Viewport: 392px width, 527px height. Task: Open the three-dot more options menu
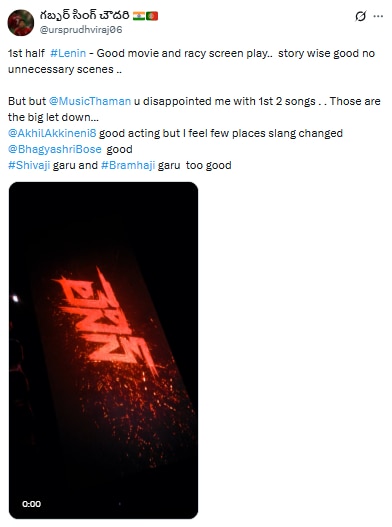378,16
